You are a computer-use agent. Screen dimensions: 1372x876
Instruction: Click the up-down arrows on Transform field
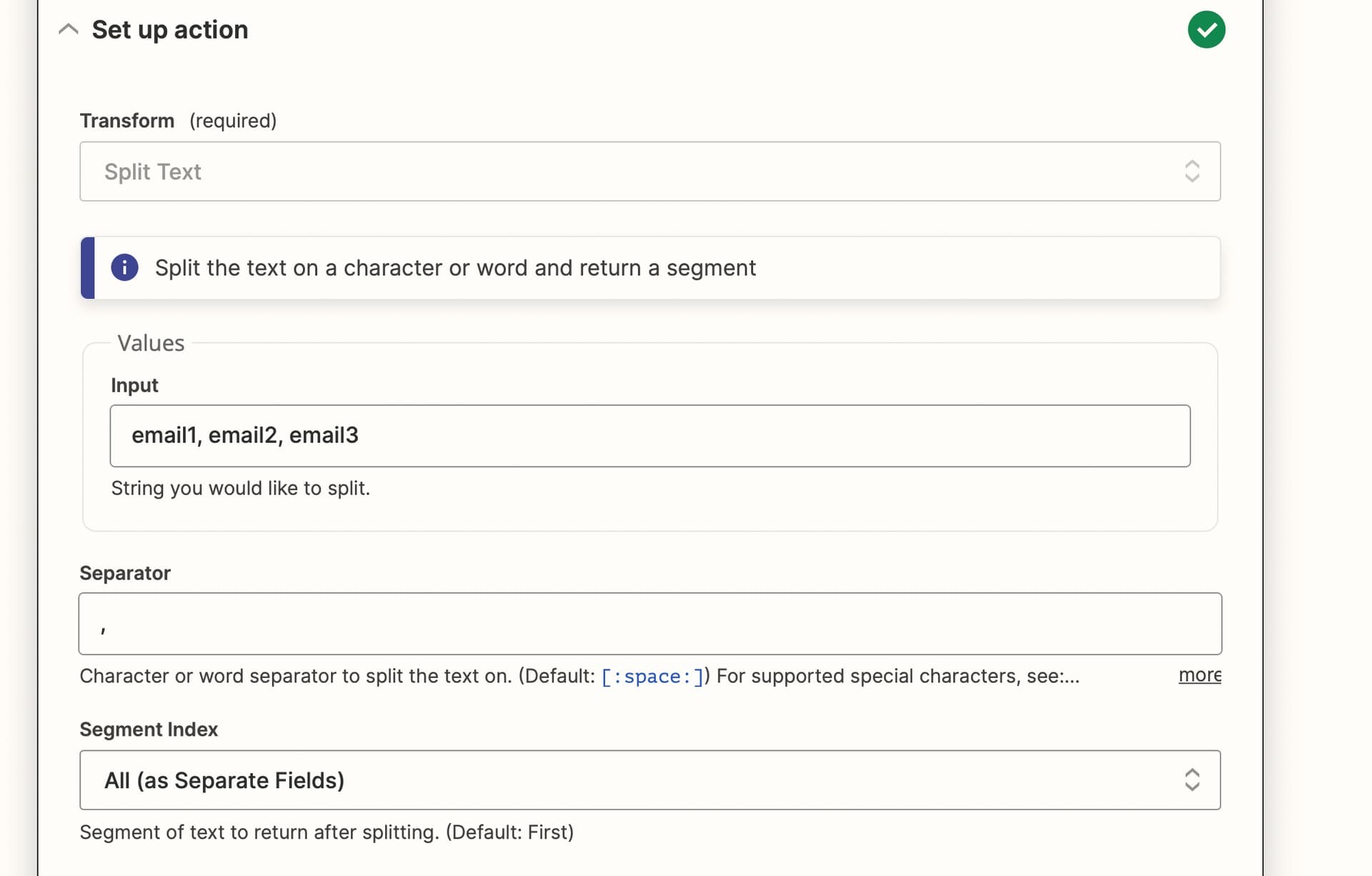[x=1191, y=171]
